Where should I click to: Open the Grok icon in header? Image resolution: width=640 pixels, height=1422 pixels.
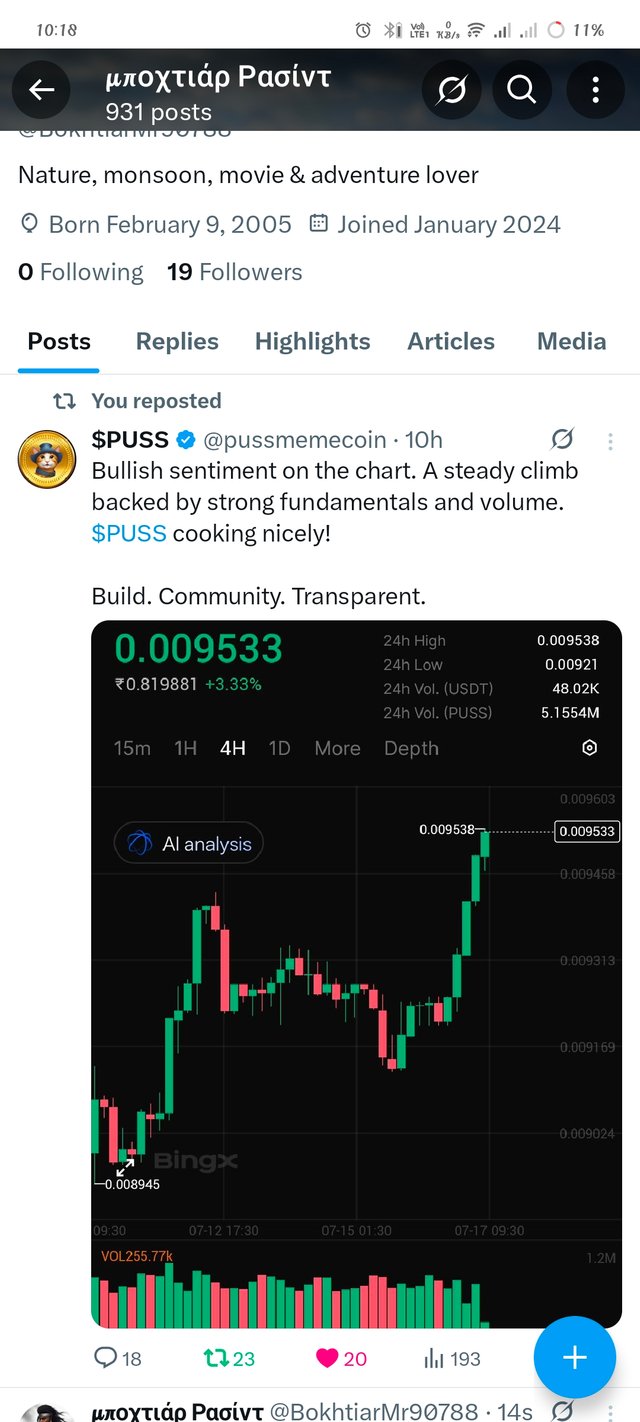point(451,90)
